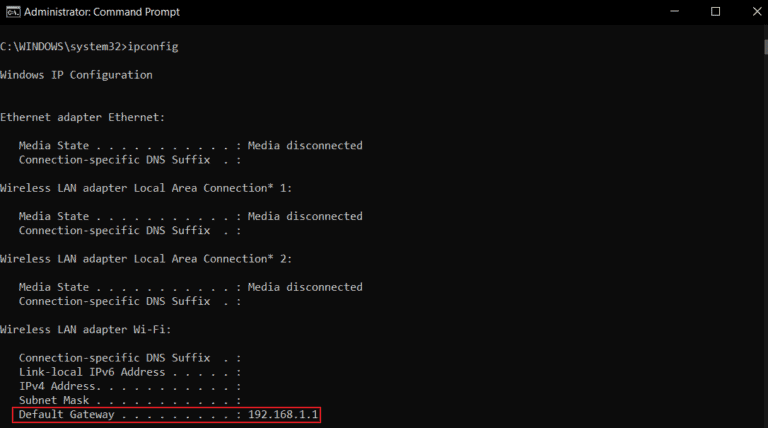Click the 192.168.1.1 gateway address
The image size is (768, 428).
point(290,414)
